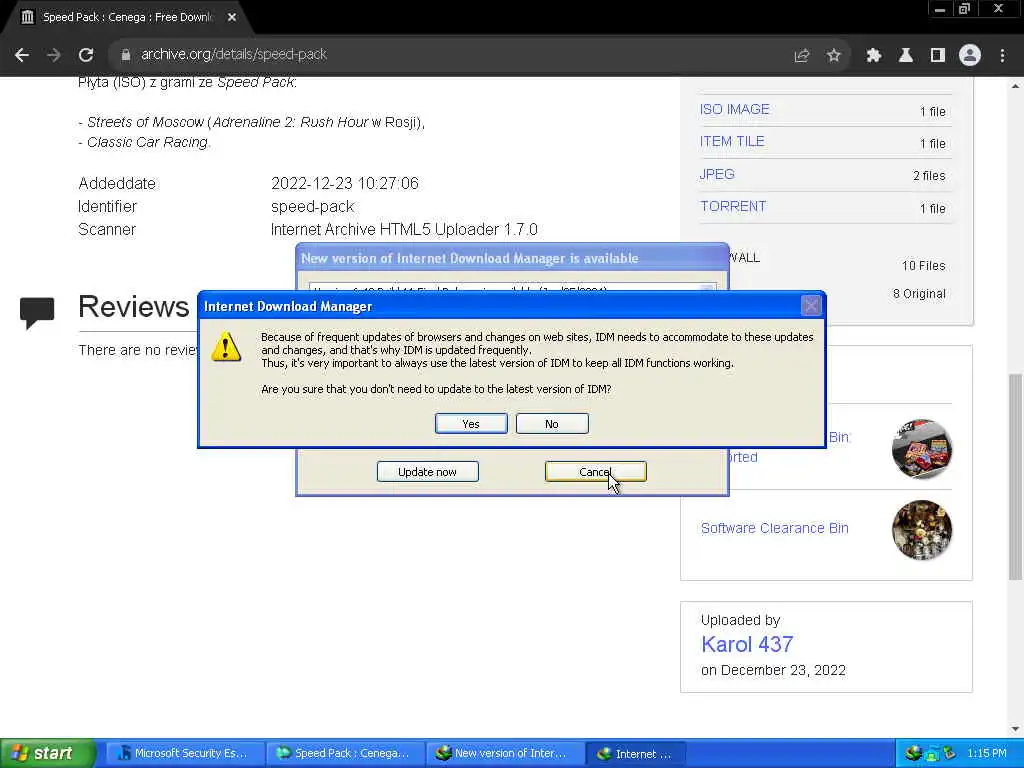
Task: Click the browser forward arrow
Action: [54, 56]
